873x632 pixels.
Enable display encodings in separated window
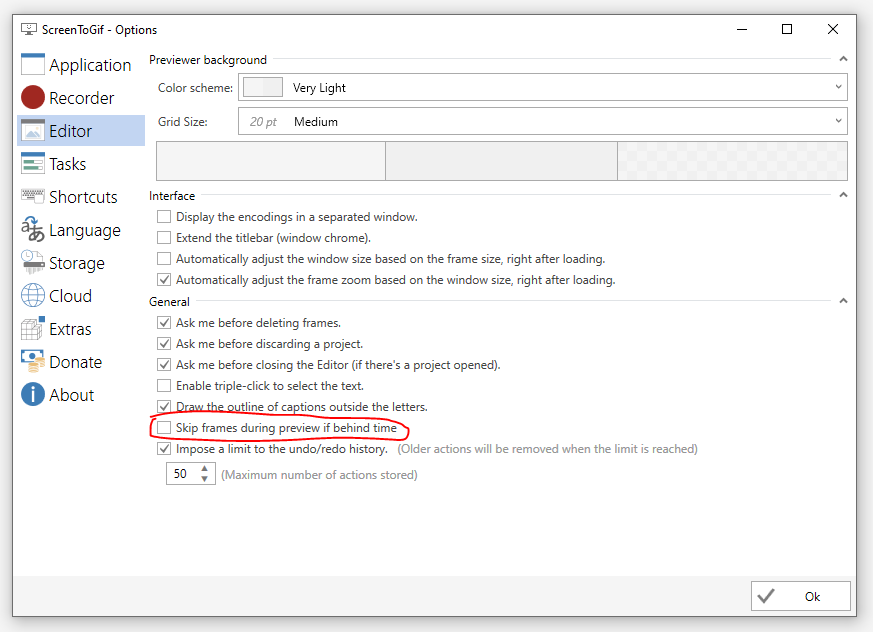164,217
